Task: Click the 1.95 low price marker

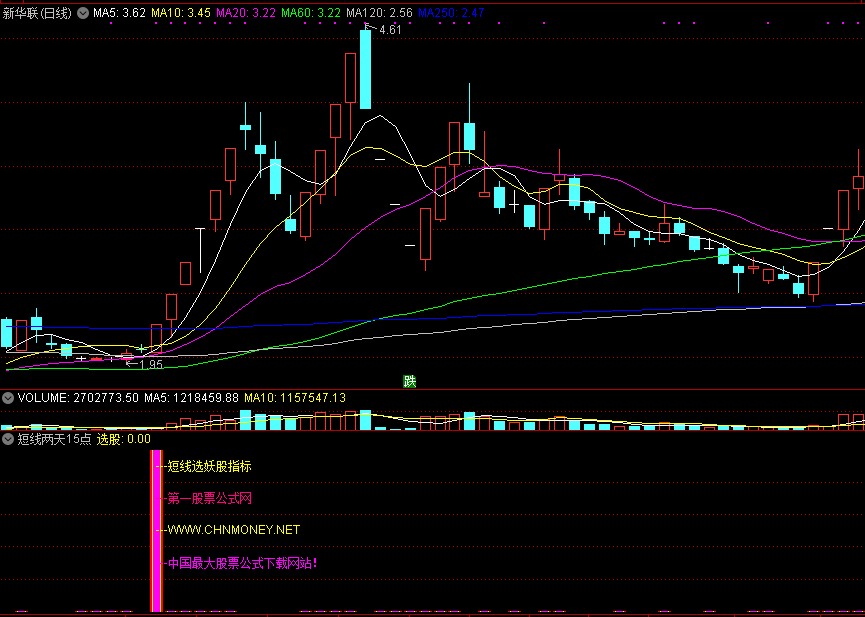Action: tap(151, 364)
